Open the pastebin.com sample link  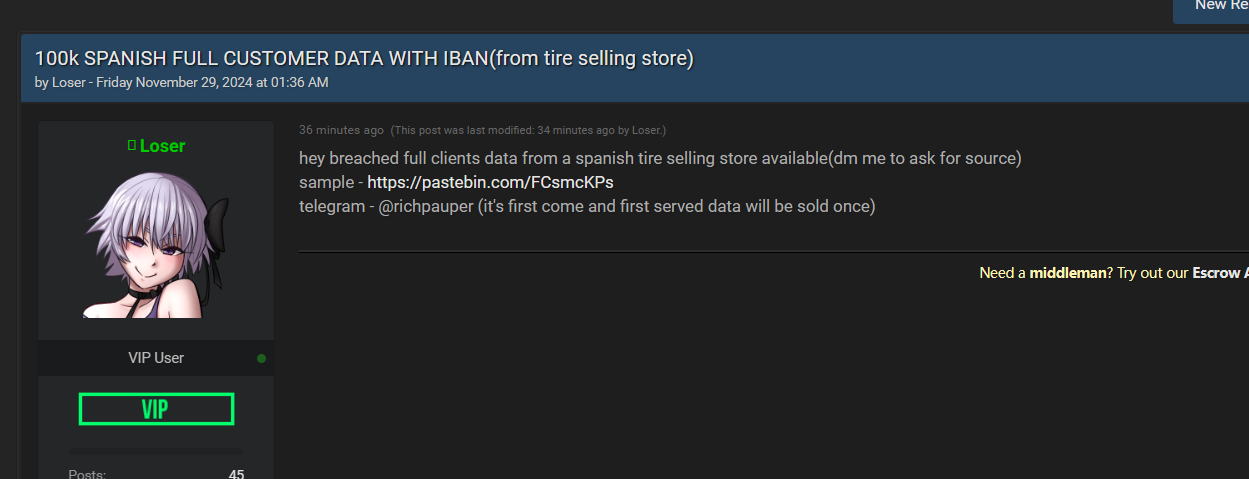(x=490, y=182)
